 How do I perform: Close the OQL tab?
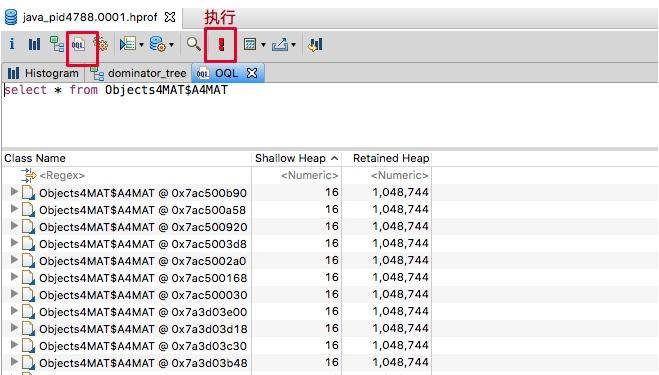(x=252, y=73)
